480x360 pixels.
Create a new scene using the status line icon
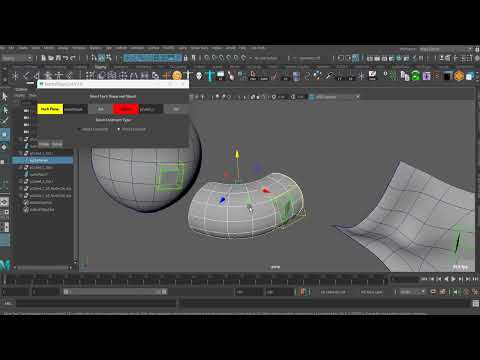pos(43,58)
